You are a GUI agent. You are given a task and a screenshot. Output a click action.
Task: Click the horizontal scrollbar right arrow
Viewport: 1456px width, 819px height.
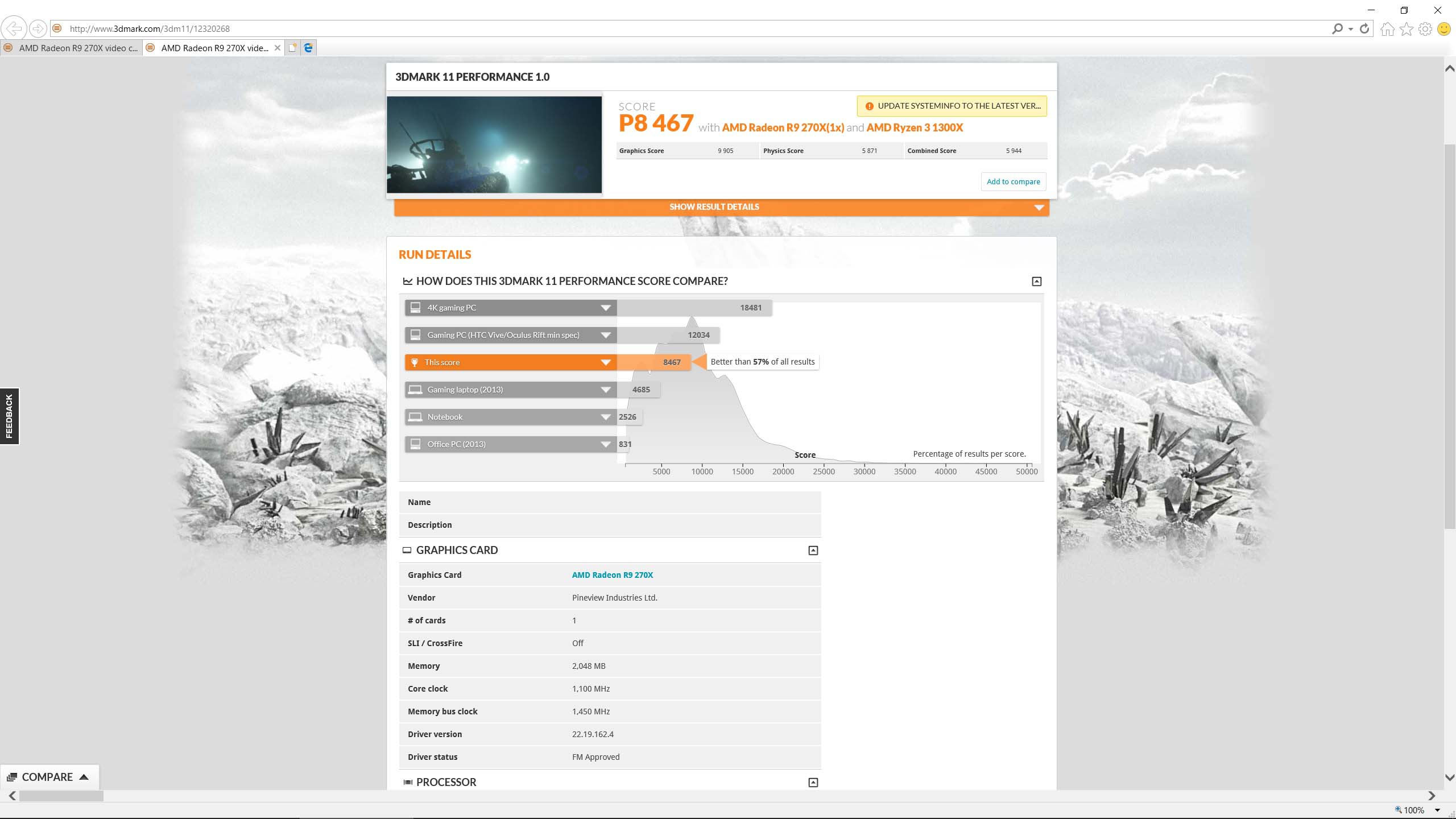click(x=1432, y=796)
